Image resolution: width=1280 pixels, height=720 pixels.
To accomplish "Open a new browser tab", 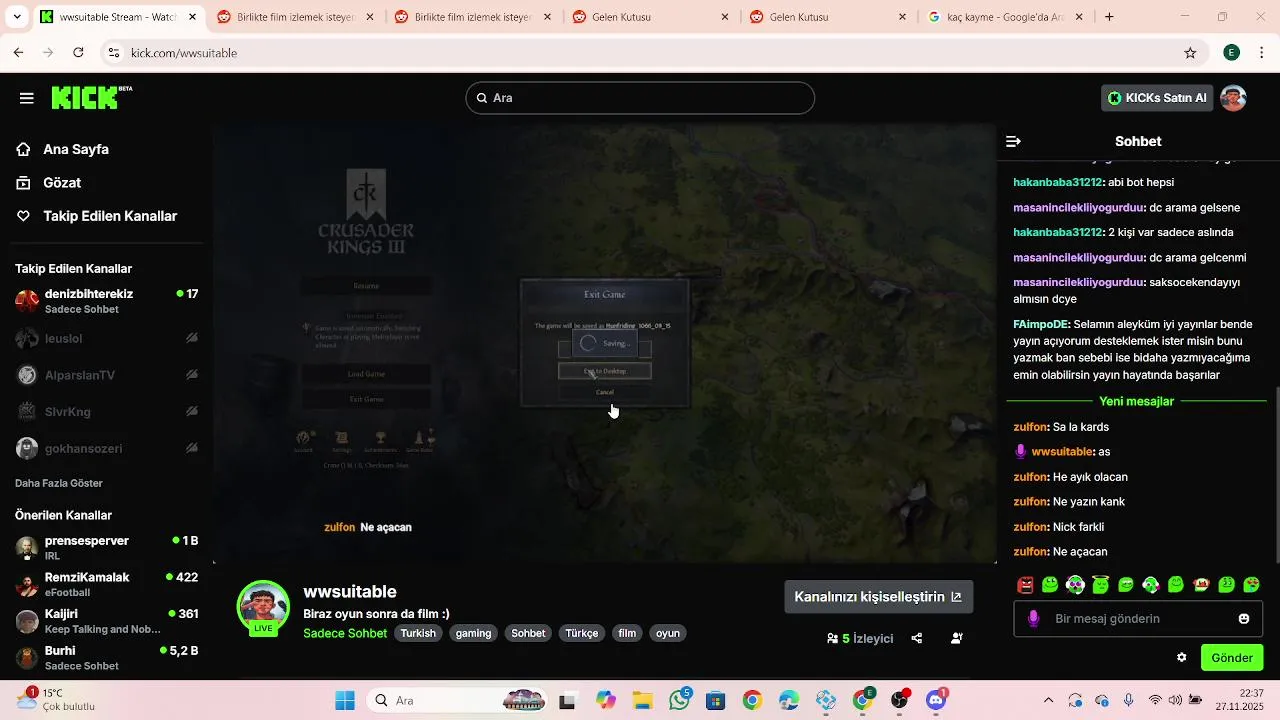I will click(x=1109, y=17).
